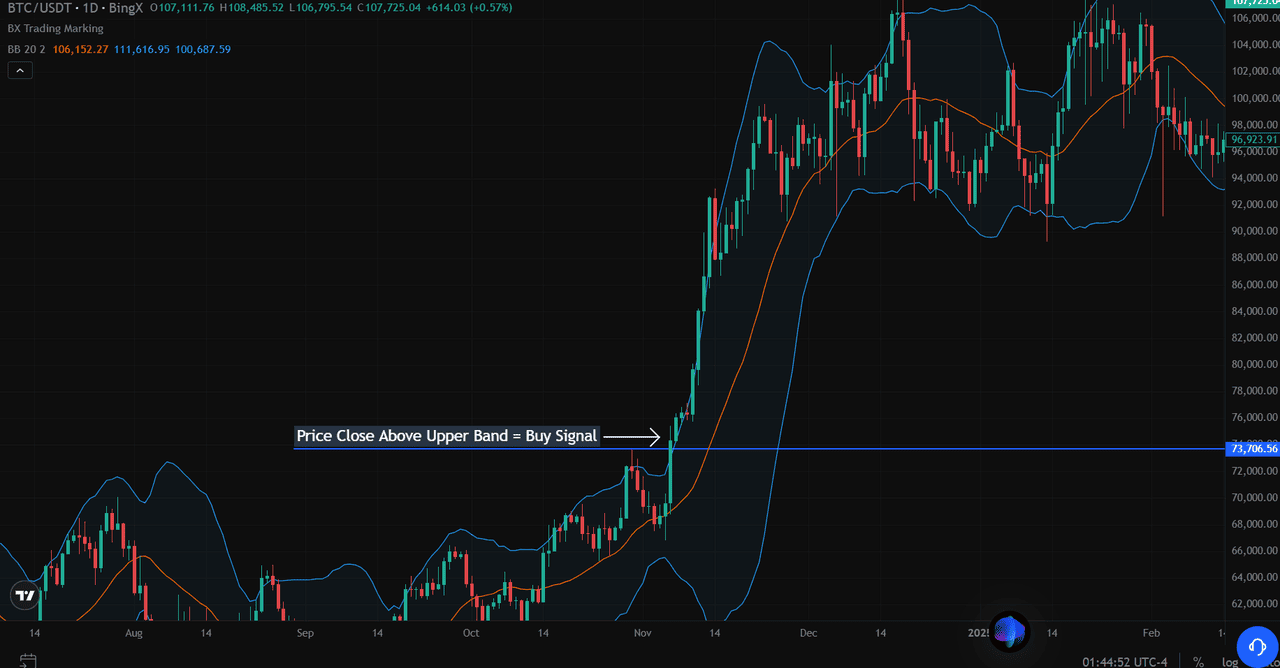This screenshot has height=668, width=1280.
Task: Click the 64,000.00 price axis label
Action: click(x=1254, y=577)
